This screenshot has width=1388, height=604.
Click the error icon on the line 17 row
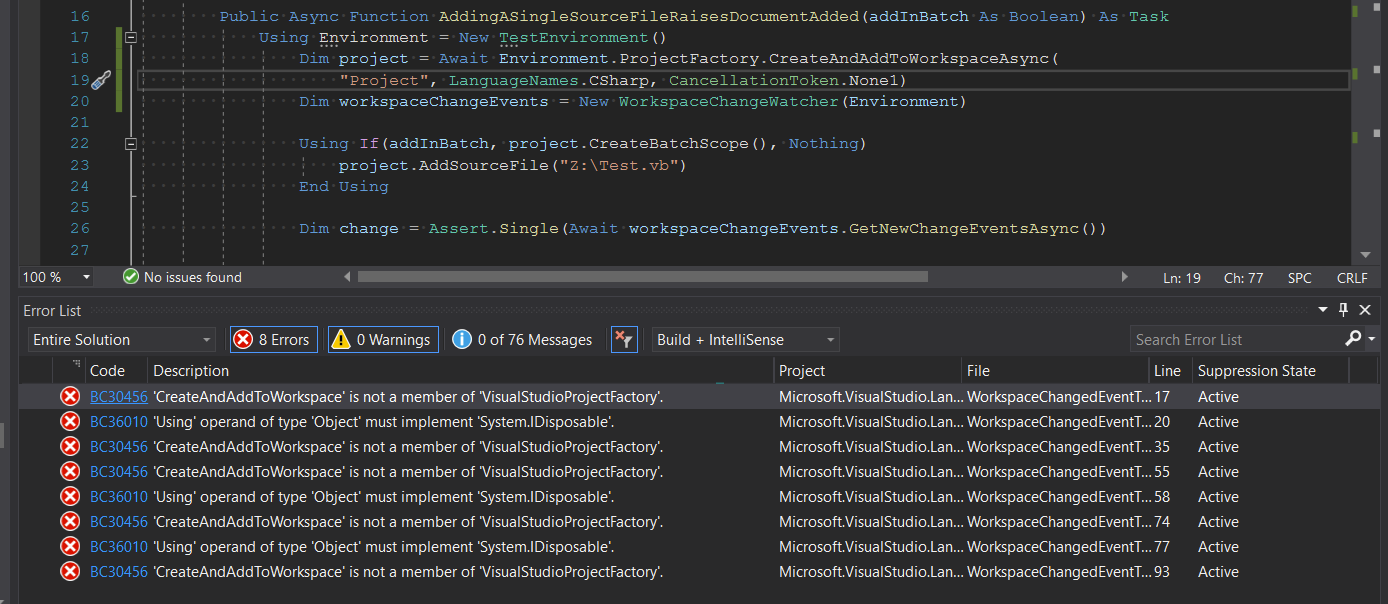click(x=70, y=397)
